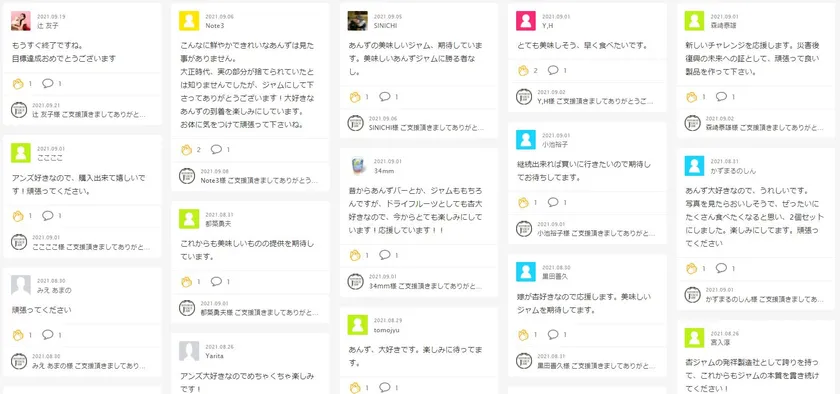Click the clap icon on 黒田善久's comment
This screenshot has height=394, width=840.
(x=523, y=335)
